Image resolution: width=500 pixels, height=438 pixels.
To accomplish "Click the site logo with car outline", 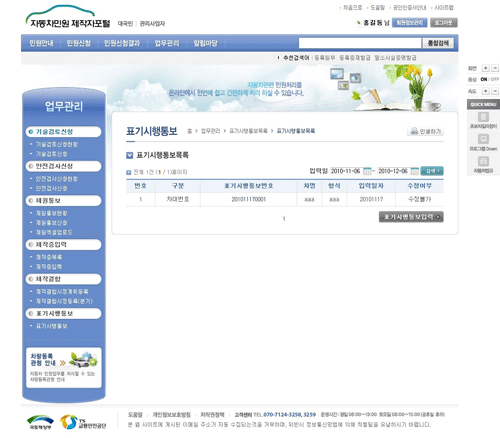I will [x=68, y=17].
